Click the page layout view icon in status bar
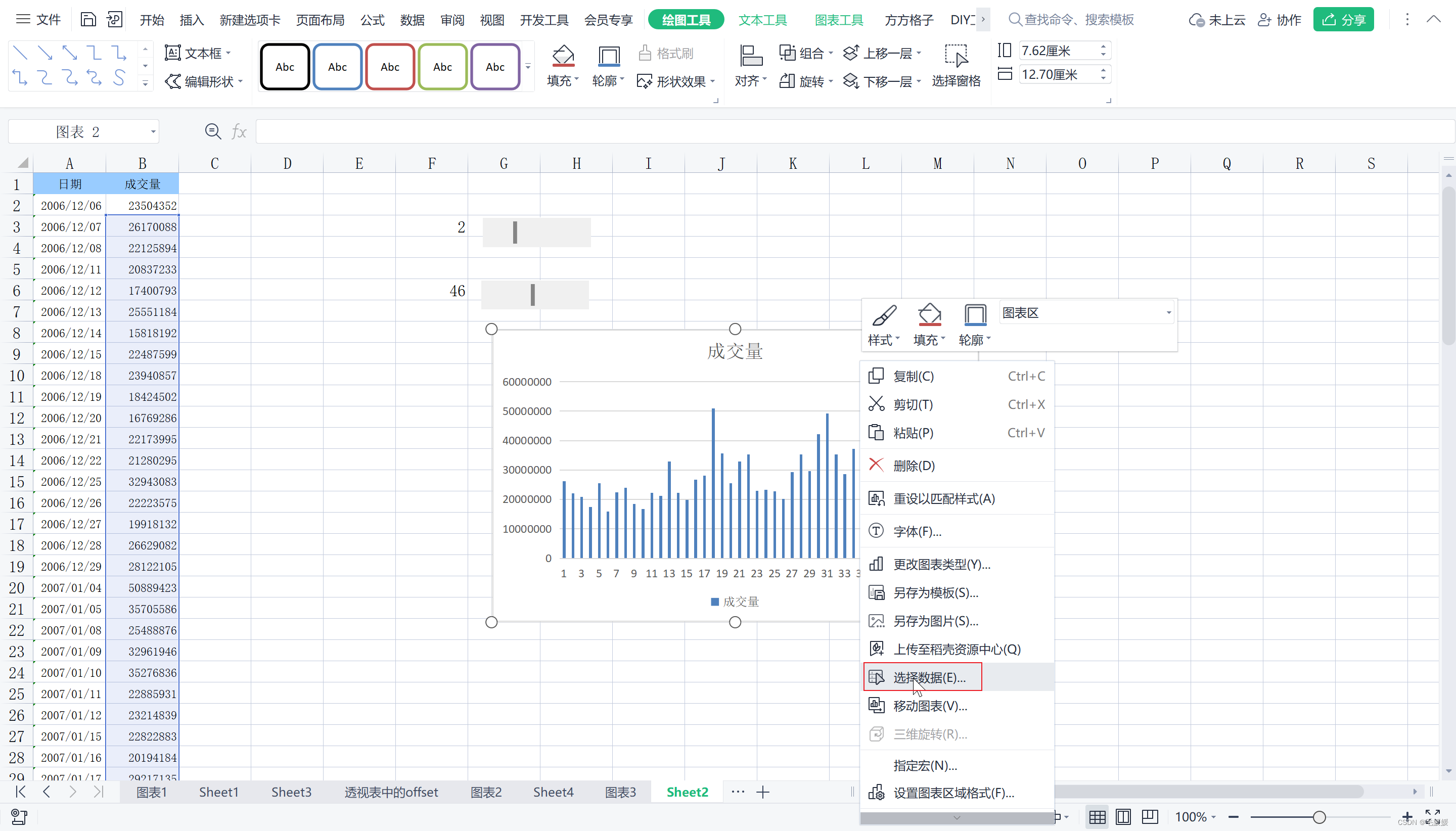Image resolution: width=1456 pixels, height=831 pixels. click(1123, 817)
